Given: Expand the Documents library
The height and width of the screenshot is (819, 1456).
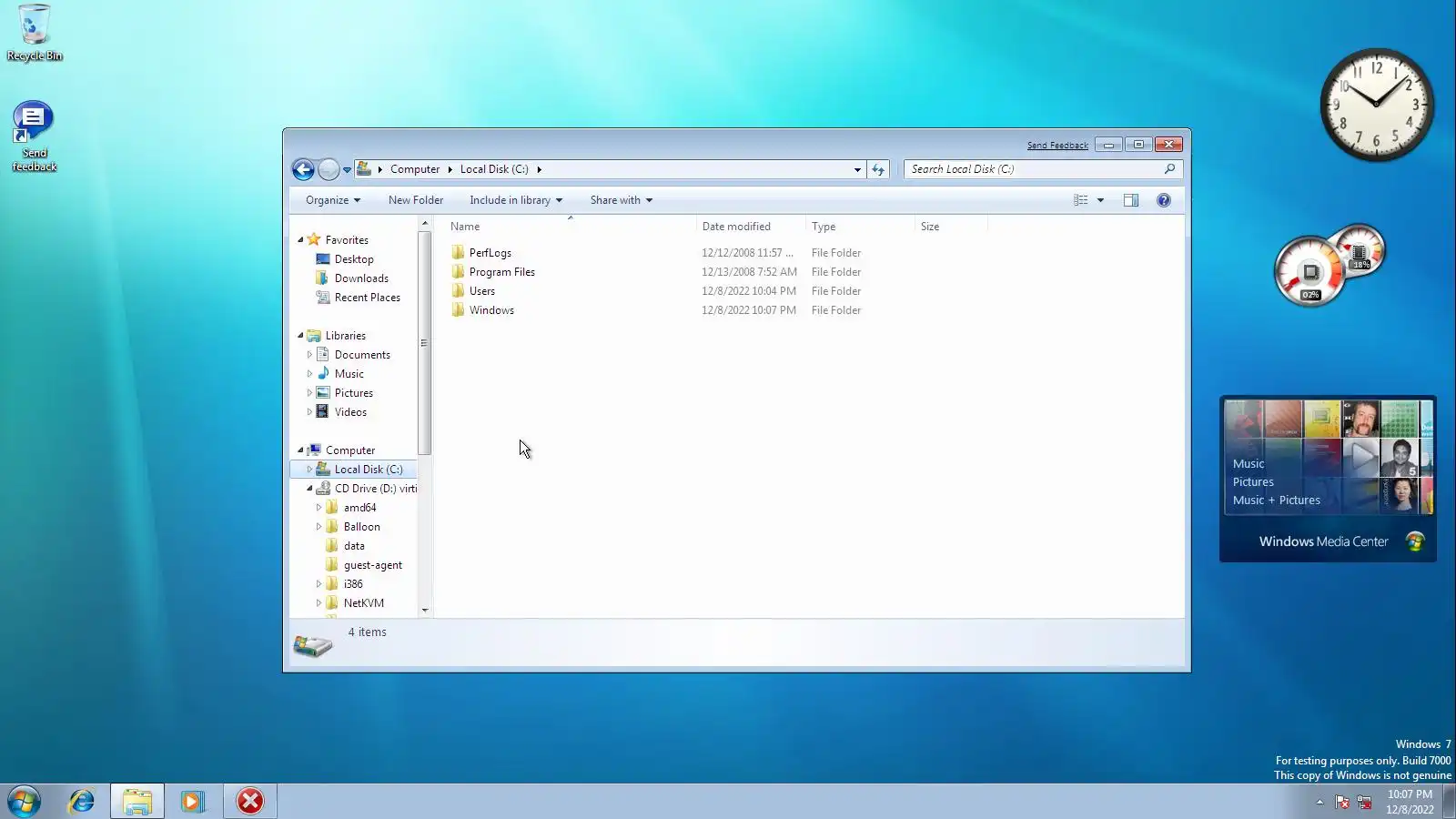Looking at the screenshot, I should click(309, 355).
